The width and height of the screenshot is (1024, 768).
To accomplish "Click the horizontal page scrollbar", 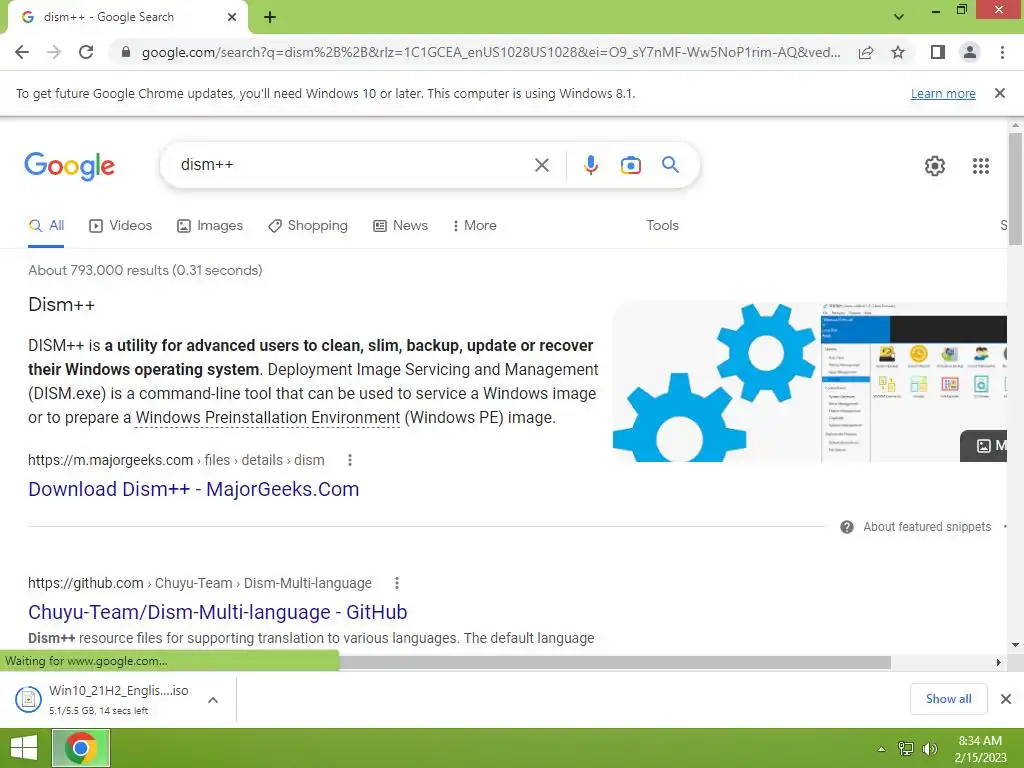I will point(614,663).
